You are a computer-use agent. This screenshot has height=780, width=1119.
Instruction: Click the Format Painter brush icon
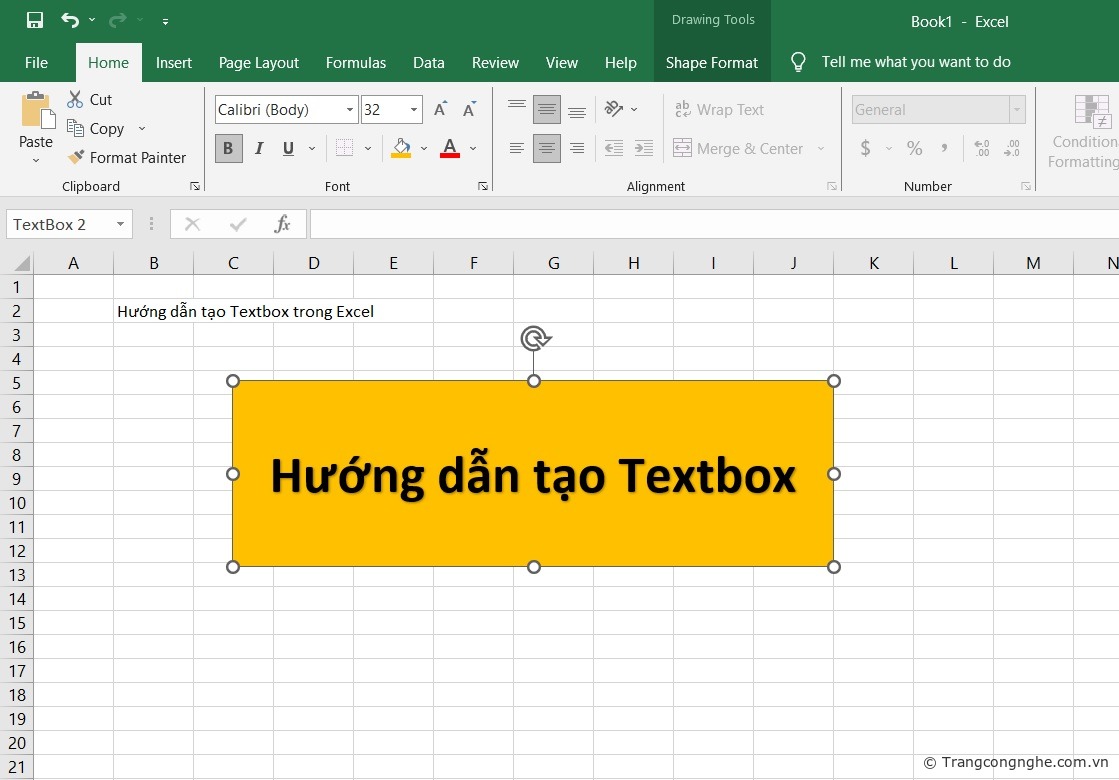[76, 157]
